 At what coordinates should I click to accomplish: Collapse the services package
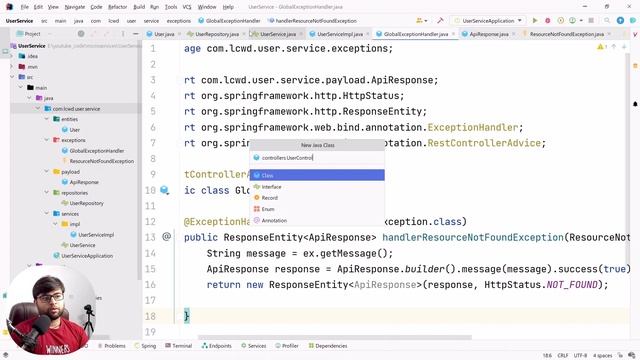click(x=46, y=213)
